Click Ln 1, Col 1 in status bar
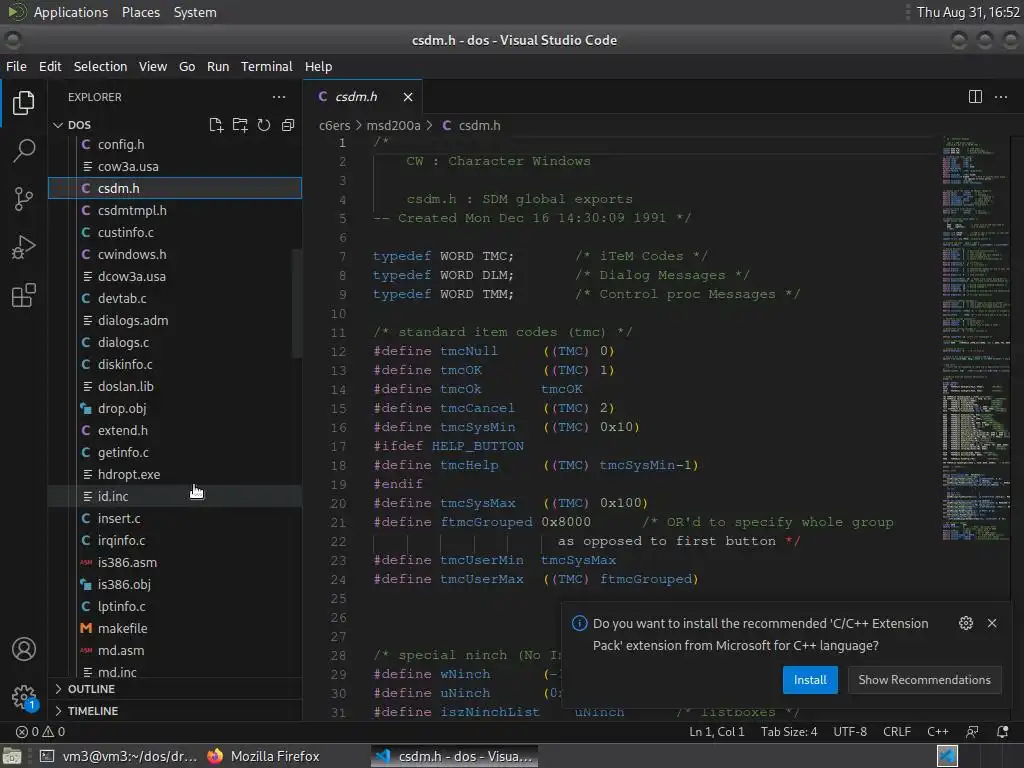The image size is (1024, 768). [716, 731]
